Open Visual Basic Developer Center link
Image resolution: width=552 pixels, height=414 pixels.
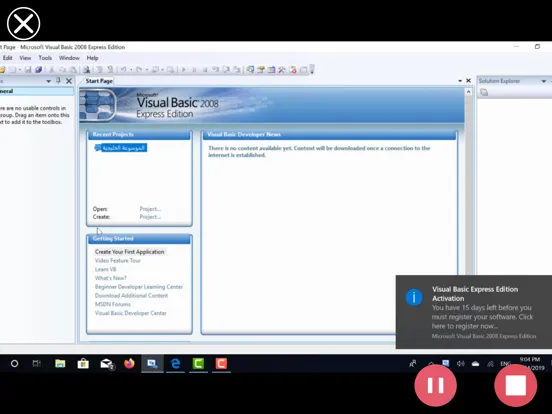click(131, 313)
